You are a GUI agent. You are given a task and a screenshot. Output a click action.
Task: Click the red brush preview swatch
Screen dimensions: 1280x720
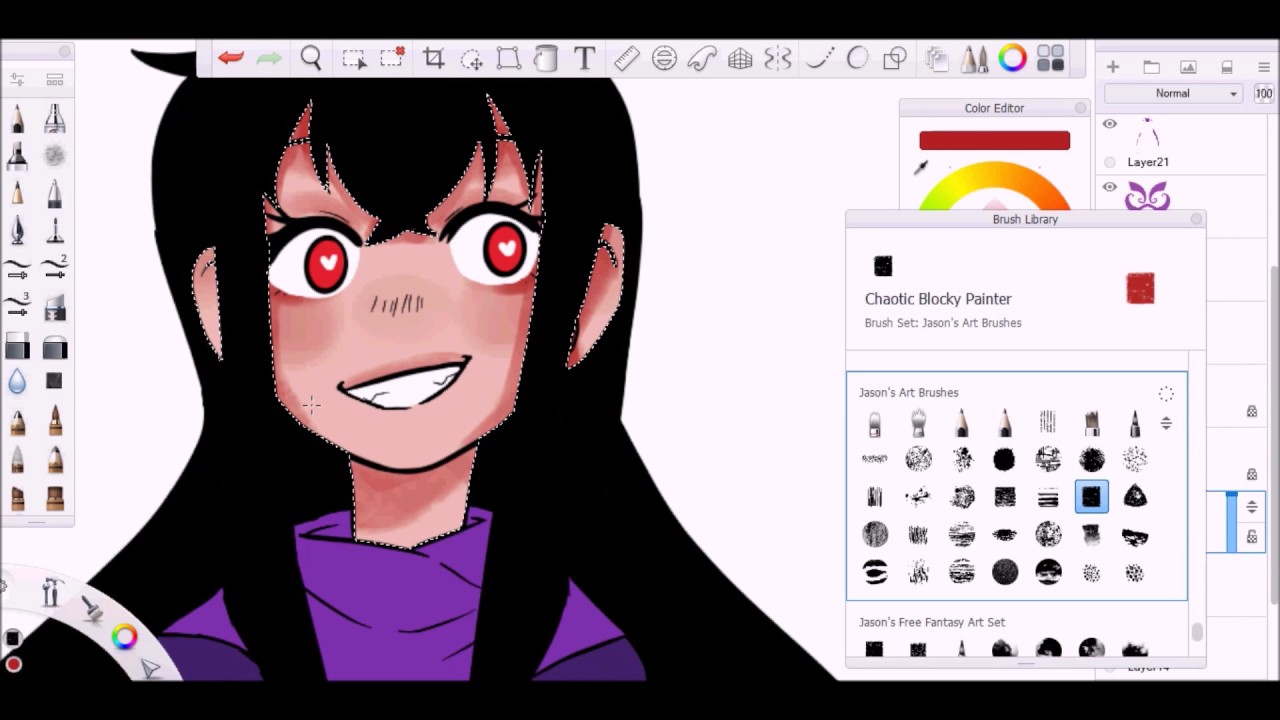coord(1140,289)
